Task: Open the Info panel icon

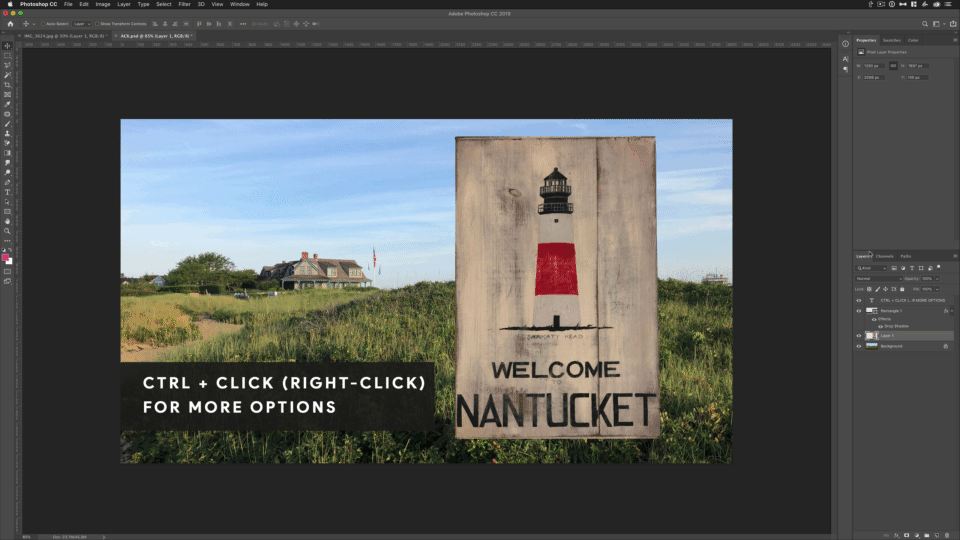Action: [x=846, y=43]
